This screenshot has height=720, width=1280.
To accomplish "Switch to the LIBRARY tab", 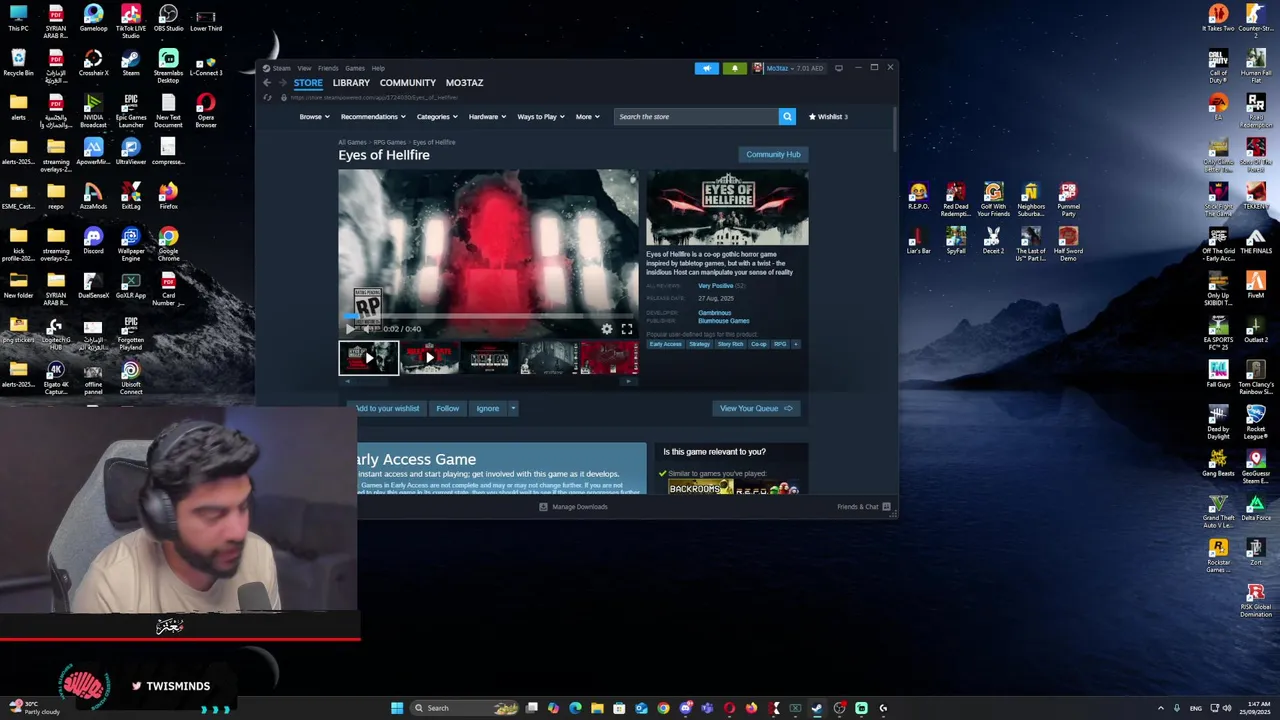I will (351, 83).
